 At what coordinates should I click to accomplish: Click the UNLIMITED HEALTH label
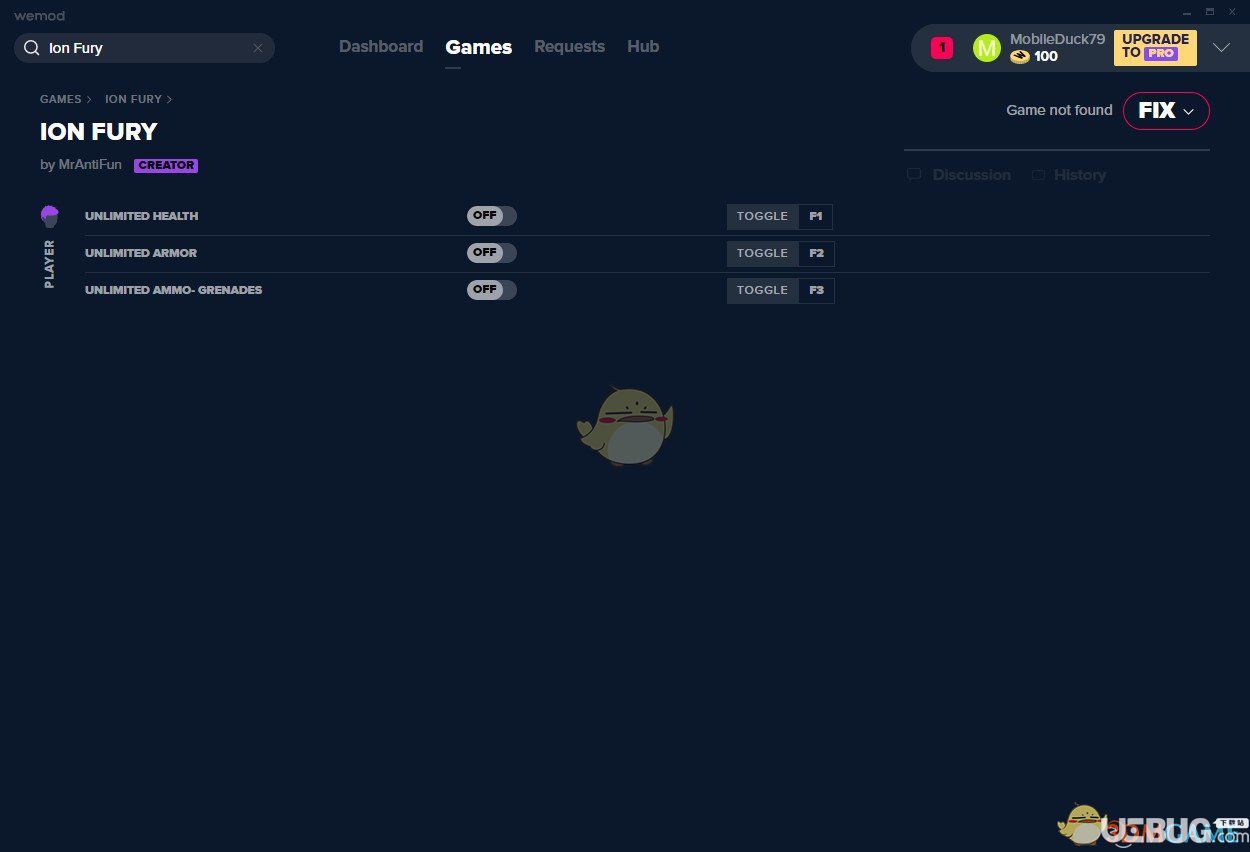point(141,216)
